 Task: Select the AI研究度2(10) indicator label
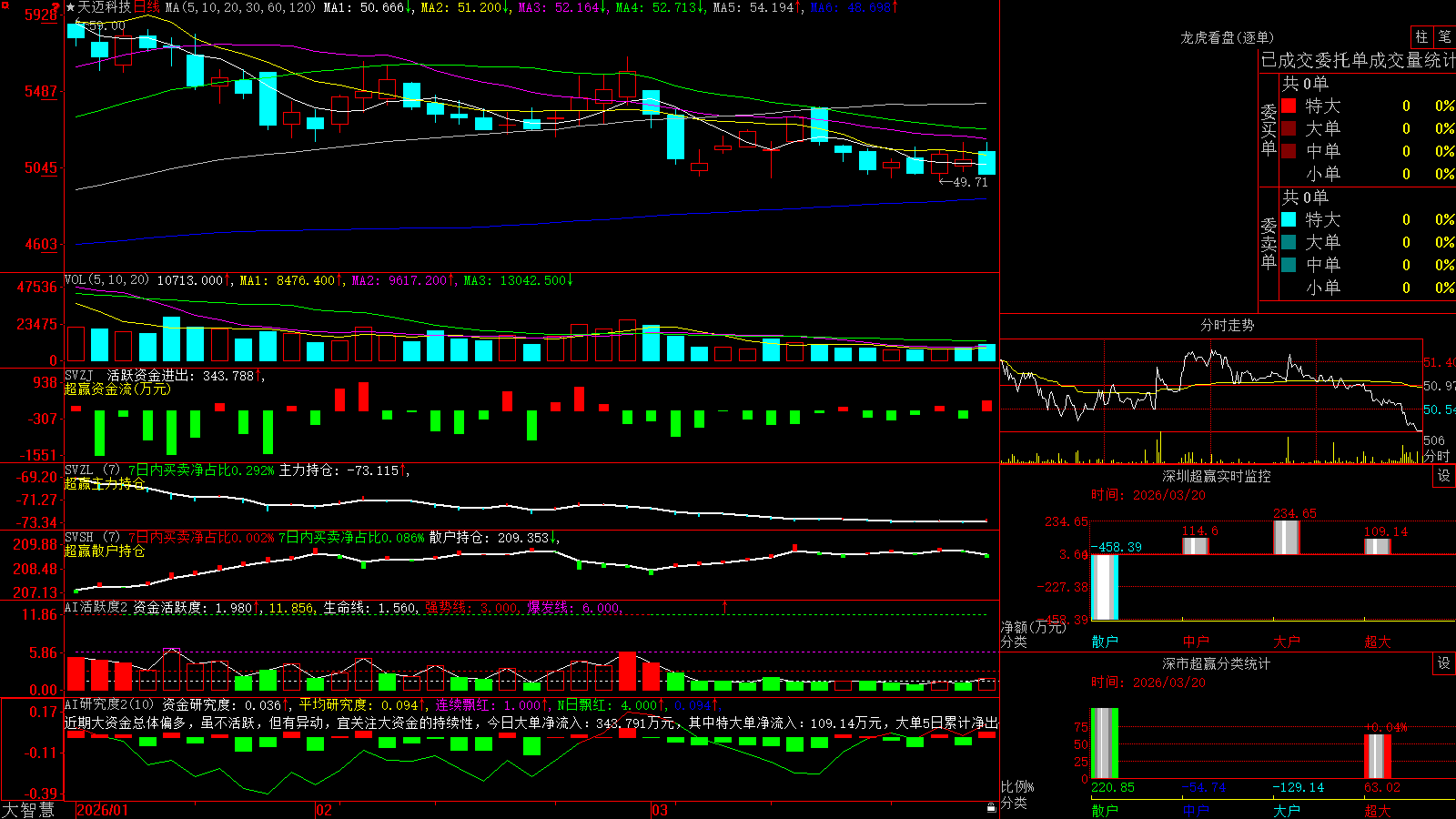point(109,704)
